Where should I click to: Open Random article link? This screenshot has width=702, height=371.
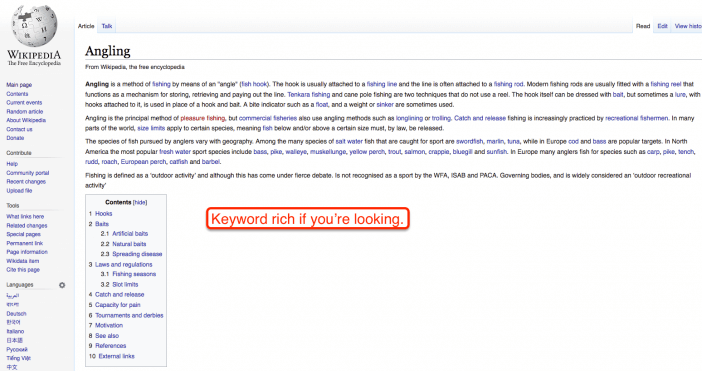[25, 111]
